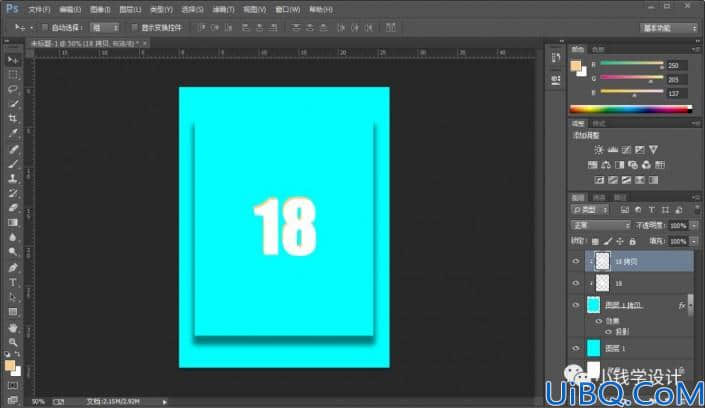
Task: Add a Color Balance adjustment layer
Action: pos(606,165)
